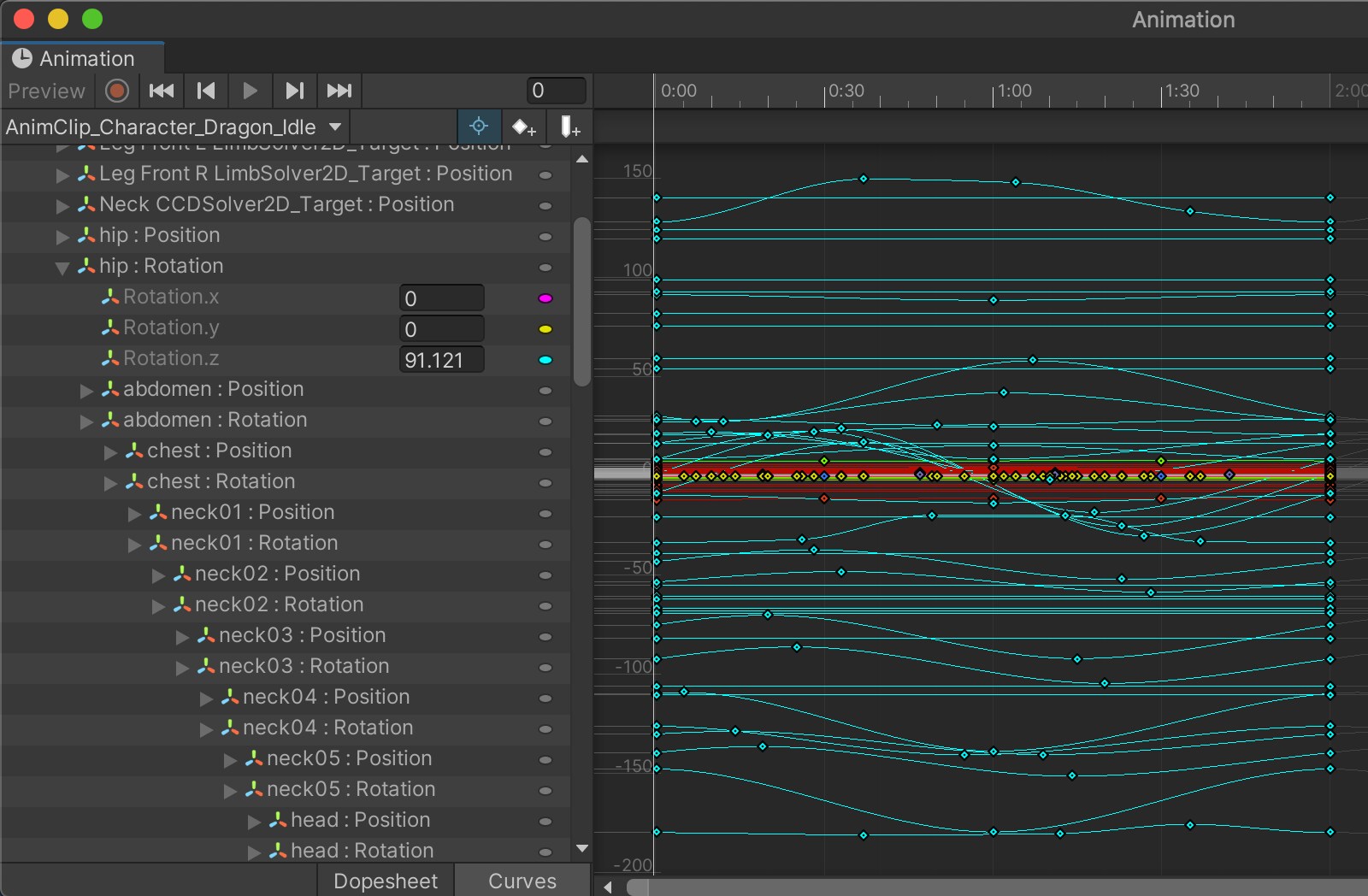Image resolution: width=1368 pixels, height=896 pixels.
Task: Go to last keyframe
Action: 339,91
